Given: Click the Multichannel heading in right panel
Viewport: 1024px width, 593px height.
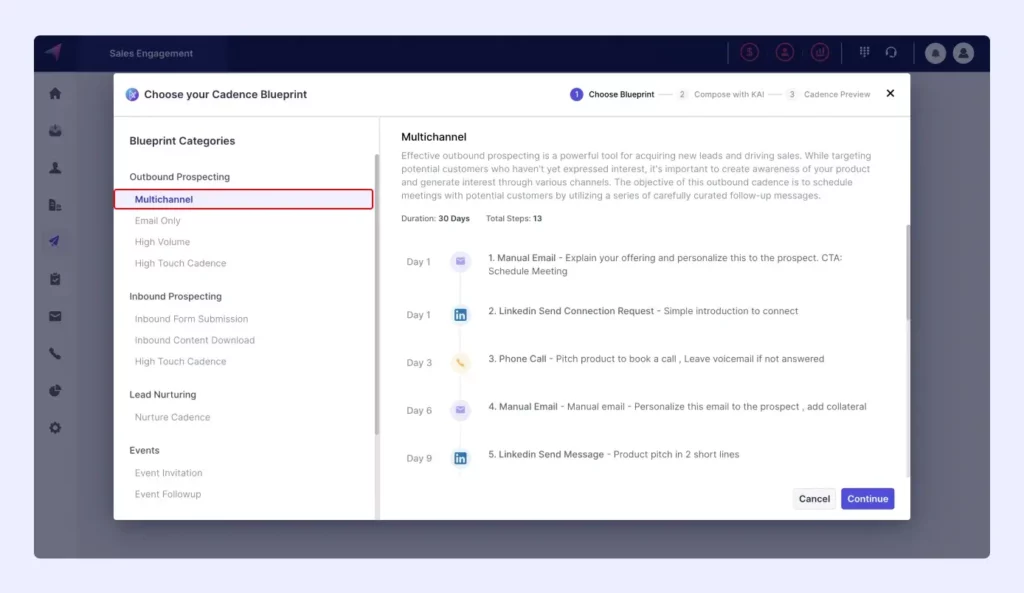Looking at the screenshot, I should (434, 137).
